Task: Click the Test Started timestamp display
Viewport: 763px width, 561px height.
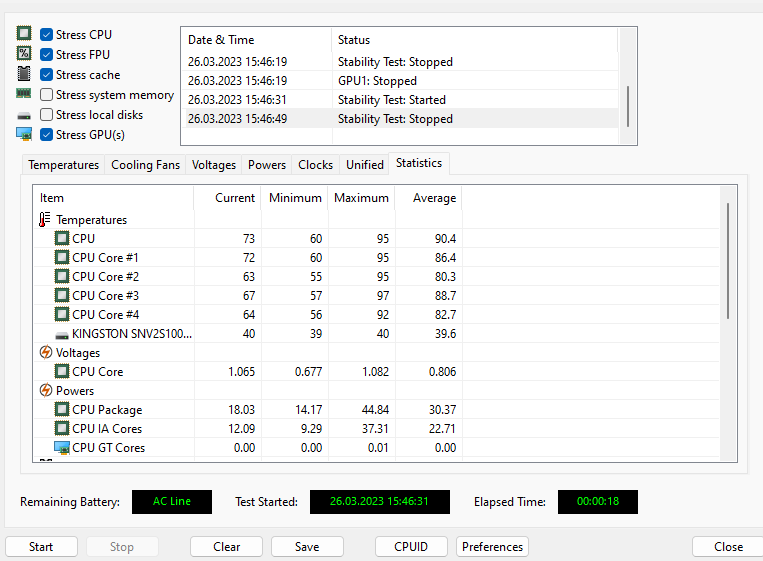Action: pyautogui.click(x=380, y=502)
